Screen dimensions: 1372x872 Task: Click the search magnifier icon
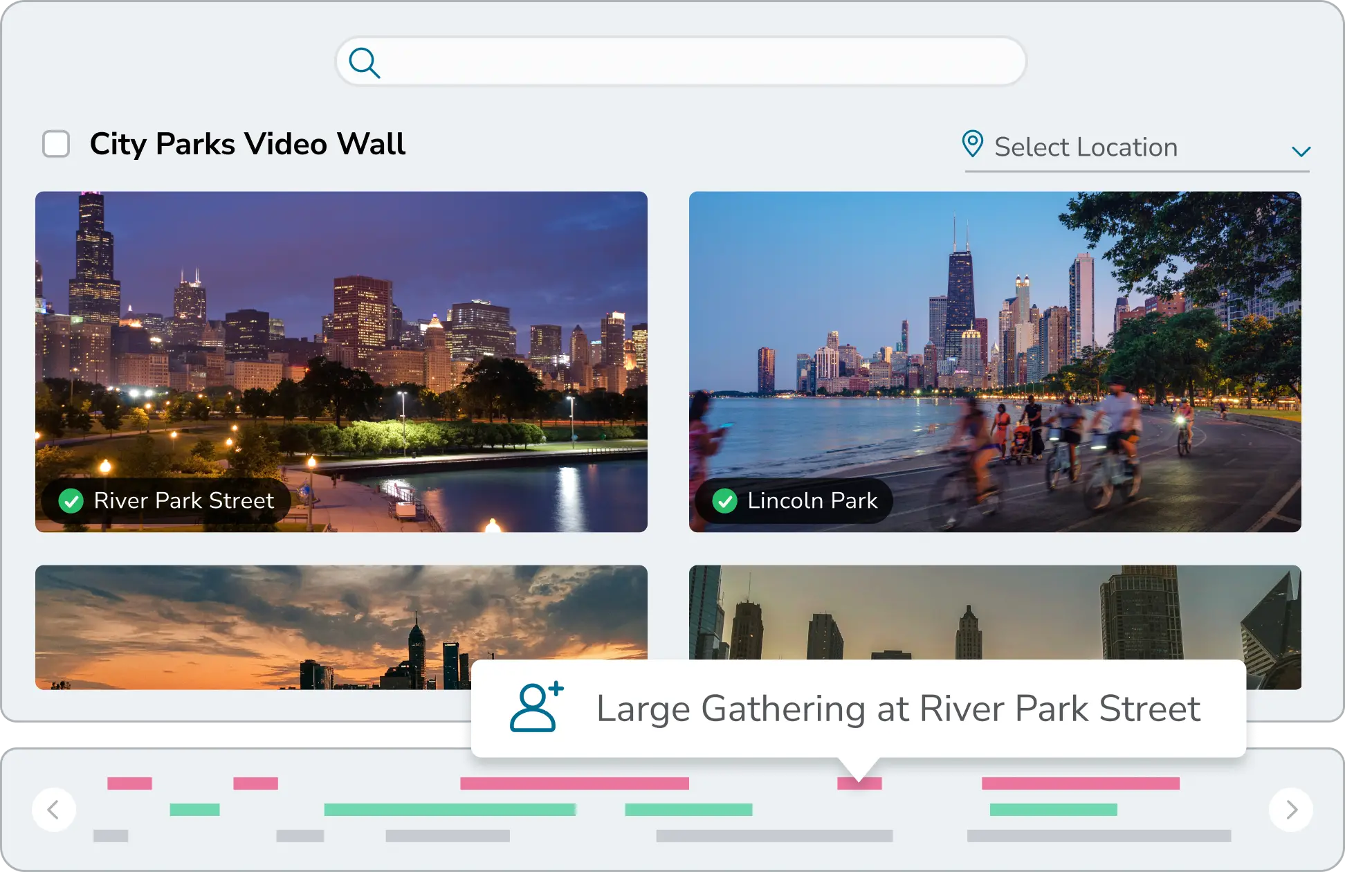pyautogui.click(x=365, y=64)
